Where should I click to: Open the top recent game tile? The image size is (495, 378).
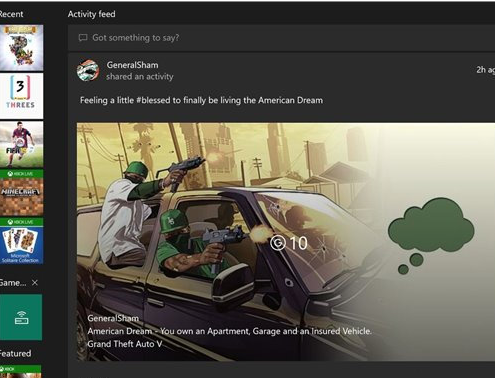[21, 48]
